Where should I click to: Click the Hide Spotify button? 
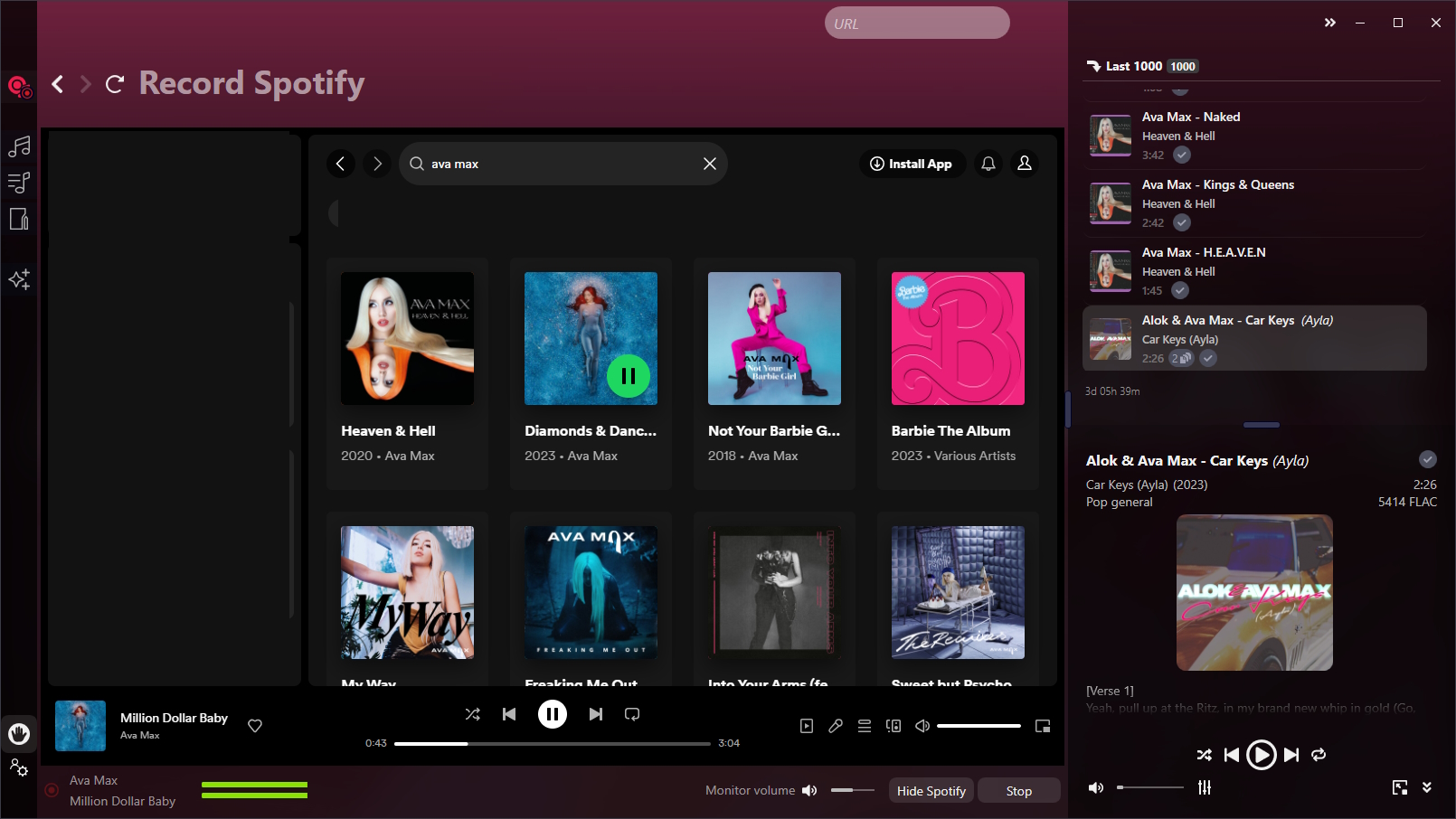931,791
